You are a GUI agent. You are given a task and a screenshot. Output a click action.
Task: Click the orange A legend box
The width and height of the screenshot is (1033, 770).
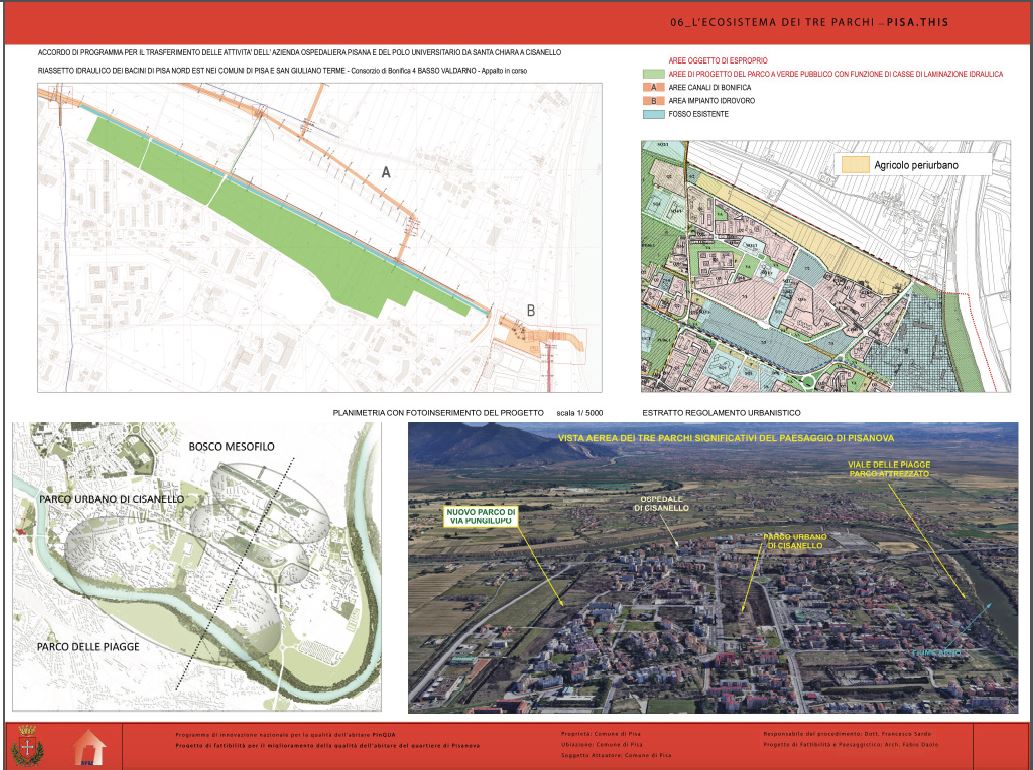pos(652,88)
